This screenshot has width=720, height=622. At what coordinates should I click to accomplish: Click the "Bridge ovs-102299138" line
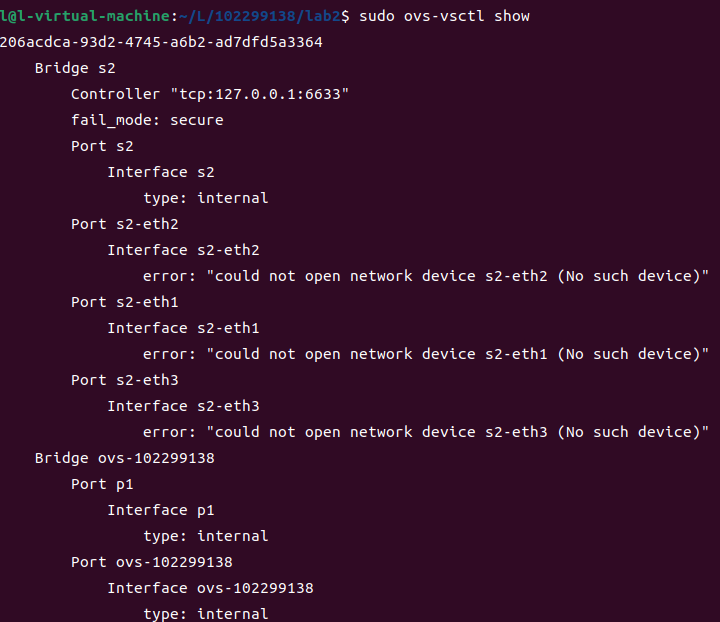[x=125, y=458]
